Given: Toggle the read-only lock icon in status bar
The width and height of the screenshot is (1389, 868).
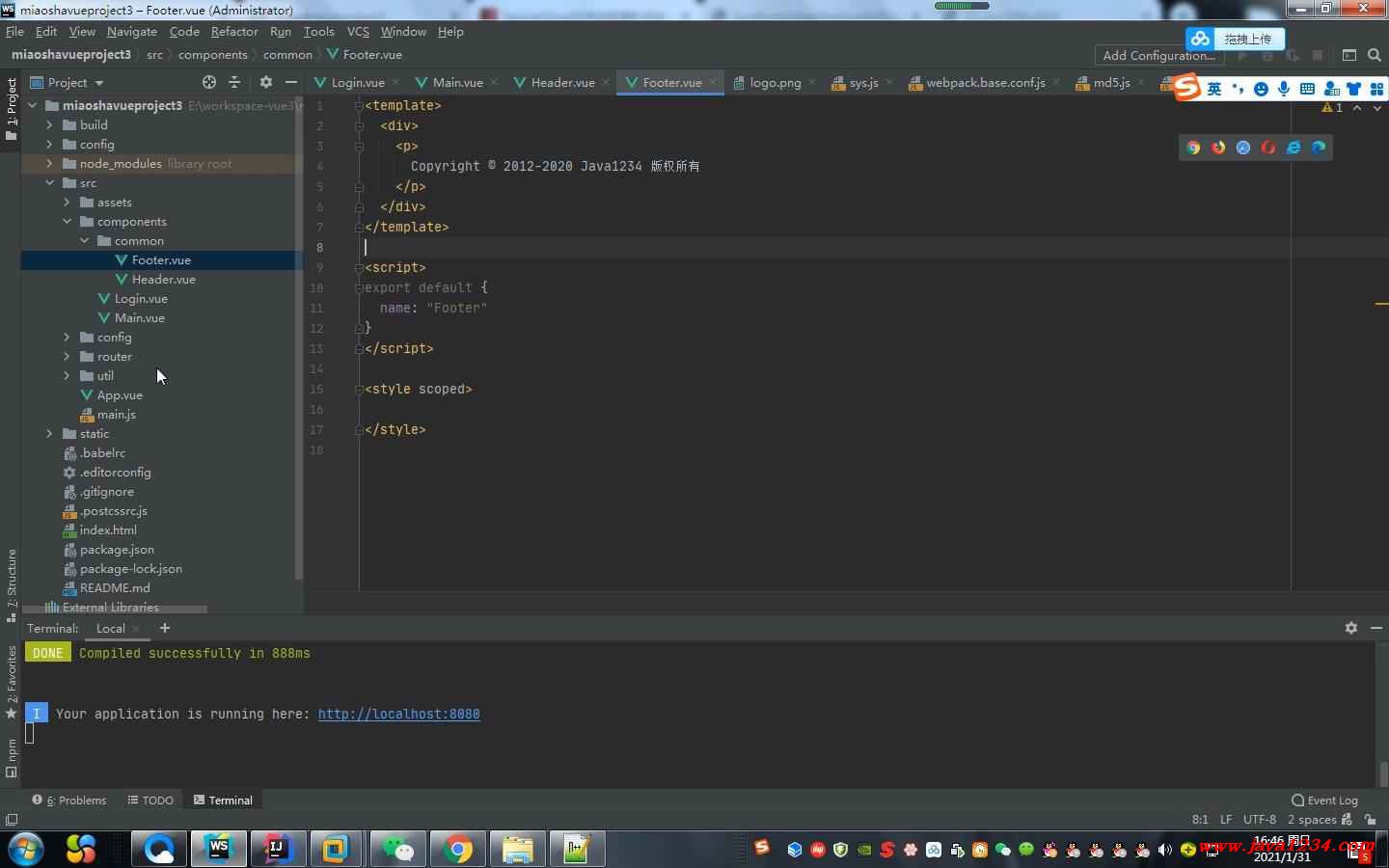Looking at the screenshot, I should [1371, 820].
